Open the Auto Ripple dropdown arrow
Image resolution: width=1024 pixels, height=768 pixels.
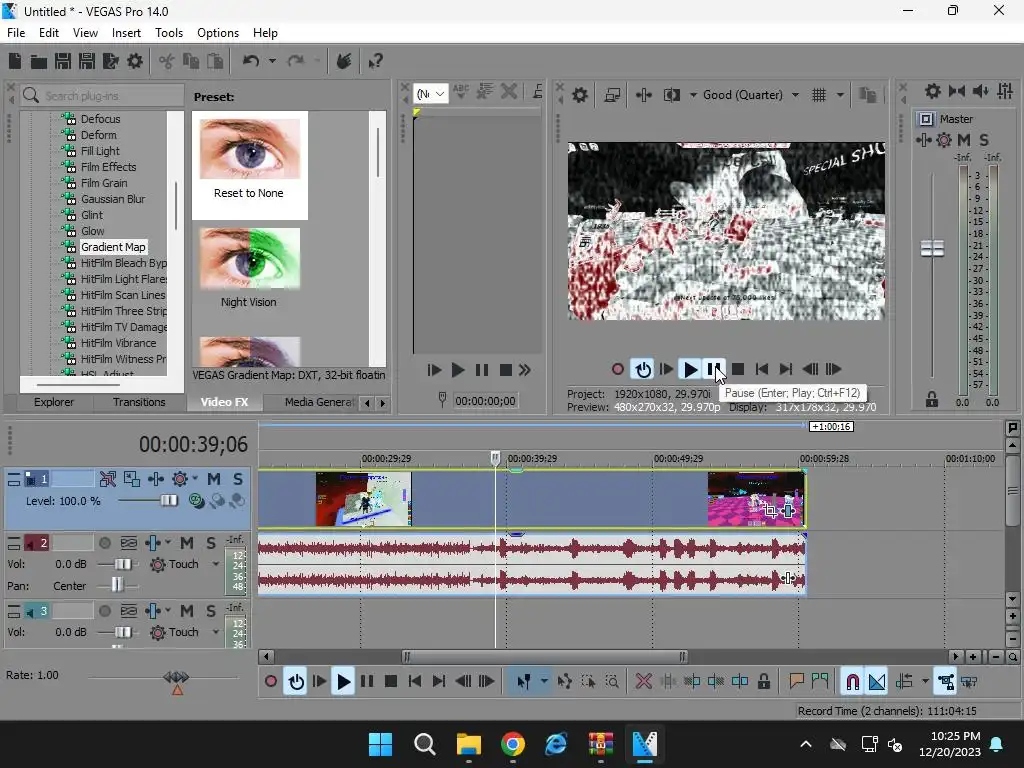925,682
